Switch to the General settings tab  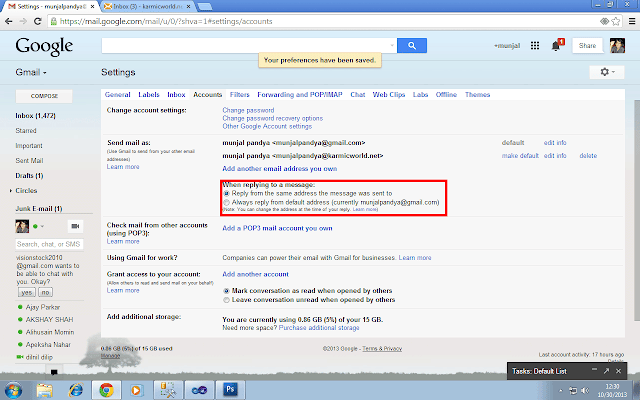tap(118, 94)
